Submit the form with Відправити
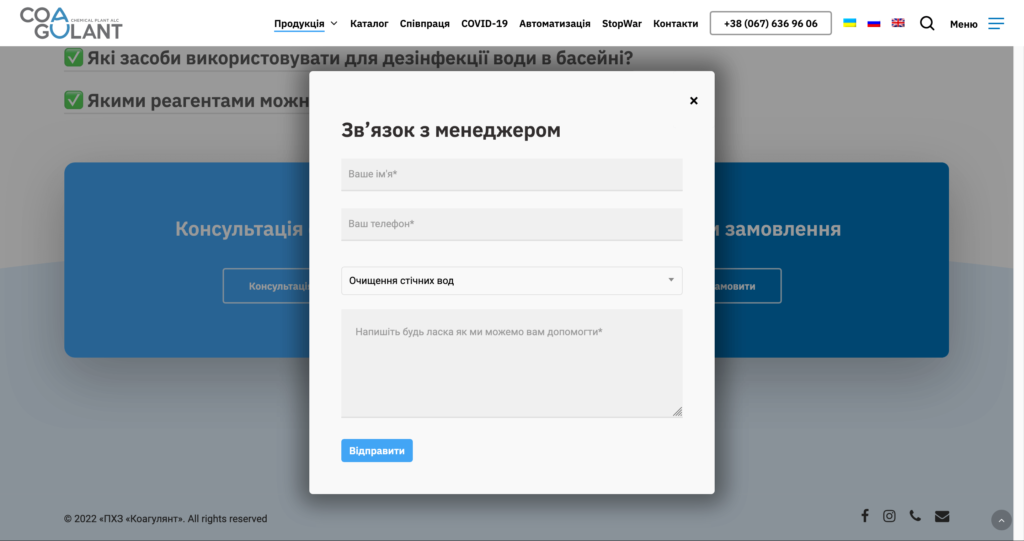 [377, 451]
